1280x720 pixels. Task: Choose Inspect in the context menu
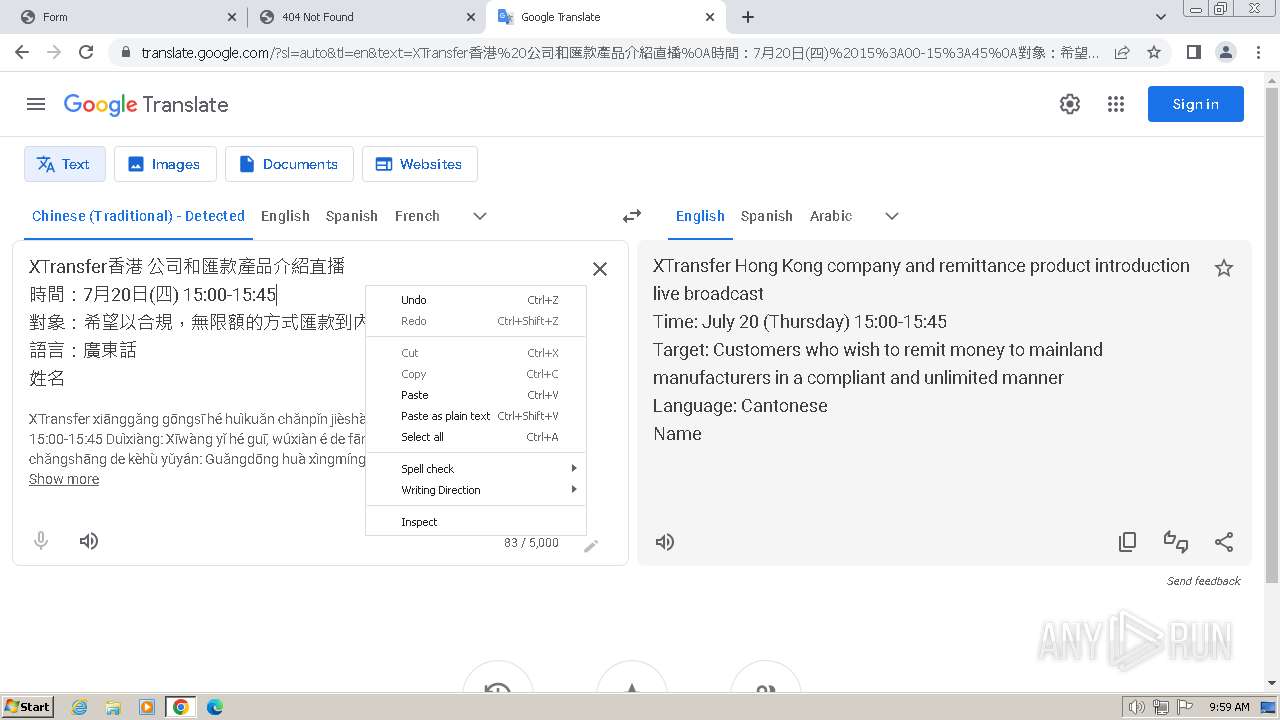(x=476, y=522)
